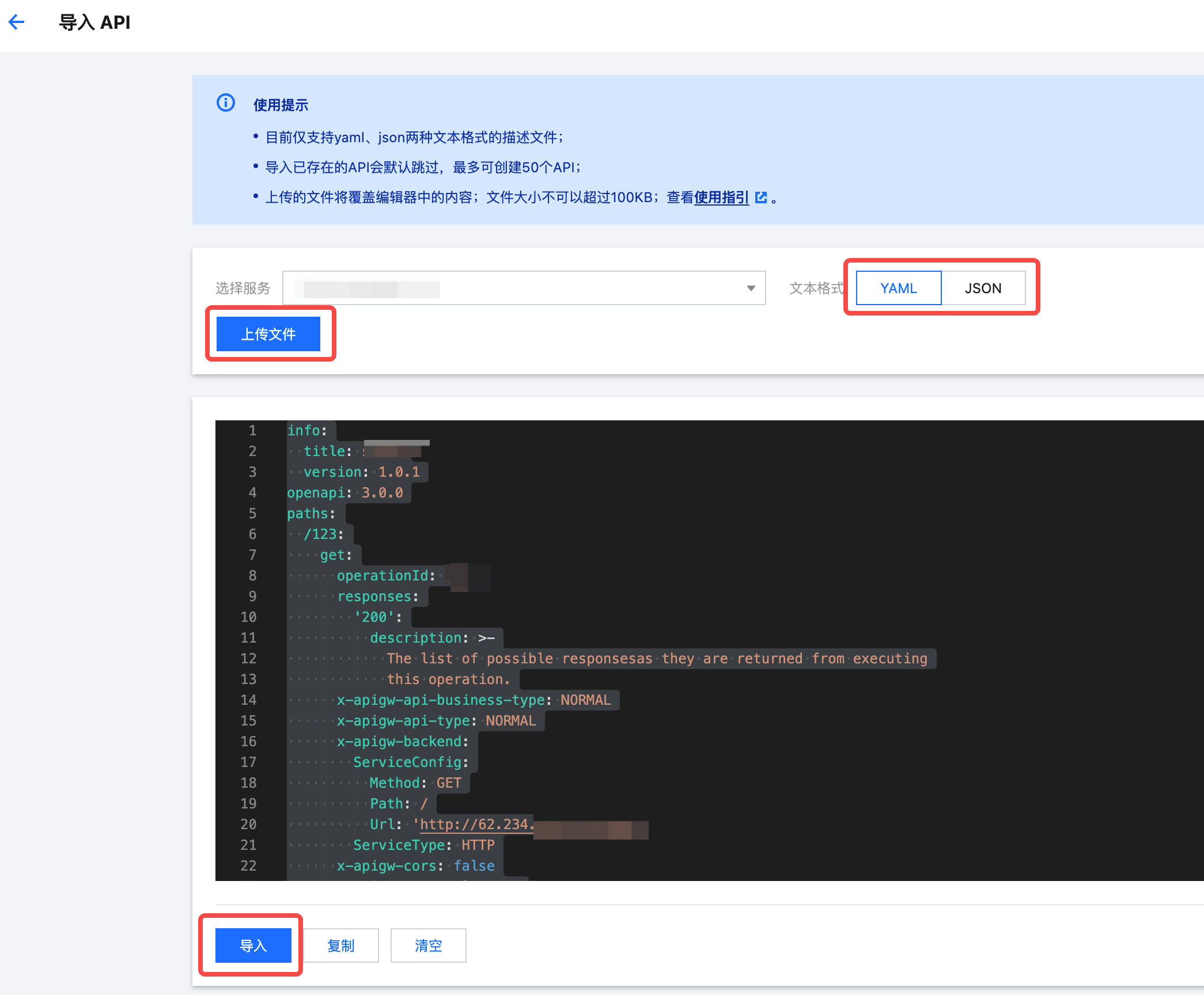Click line number 1 in editor gutter
Viewport: 1204px width, 995px height.
pos(252,430)
